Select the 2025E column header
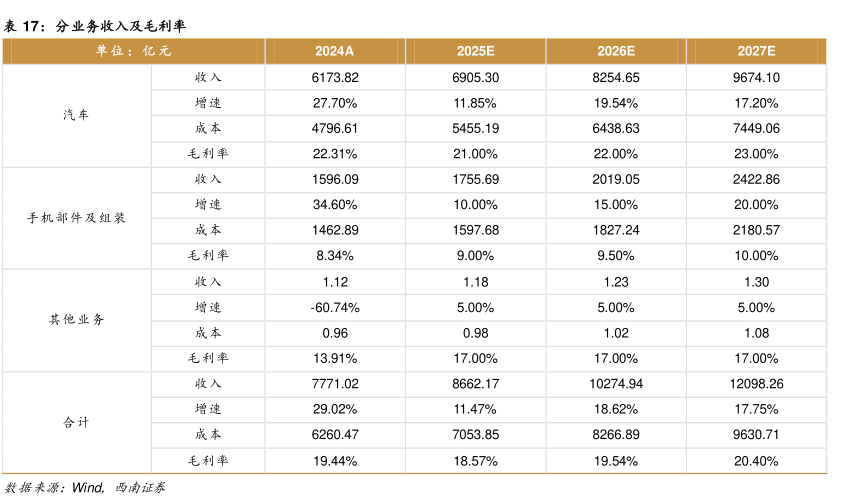 click(477, 51)
